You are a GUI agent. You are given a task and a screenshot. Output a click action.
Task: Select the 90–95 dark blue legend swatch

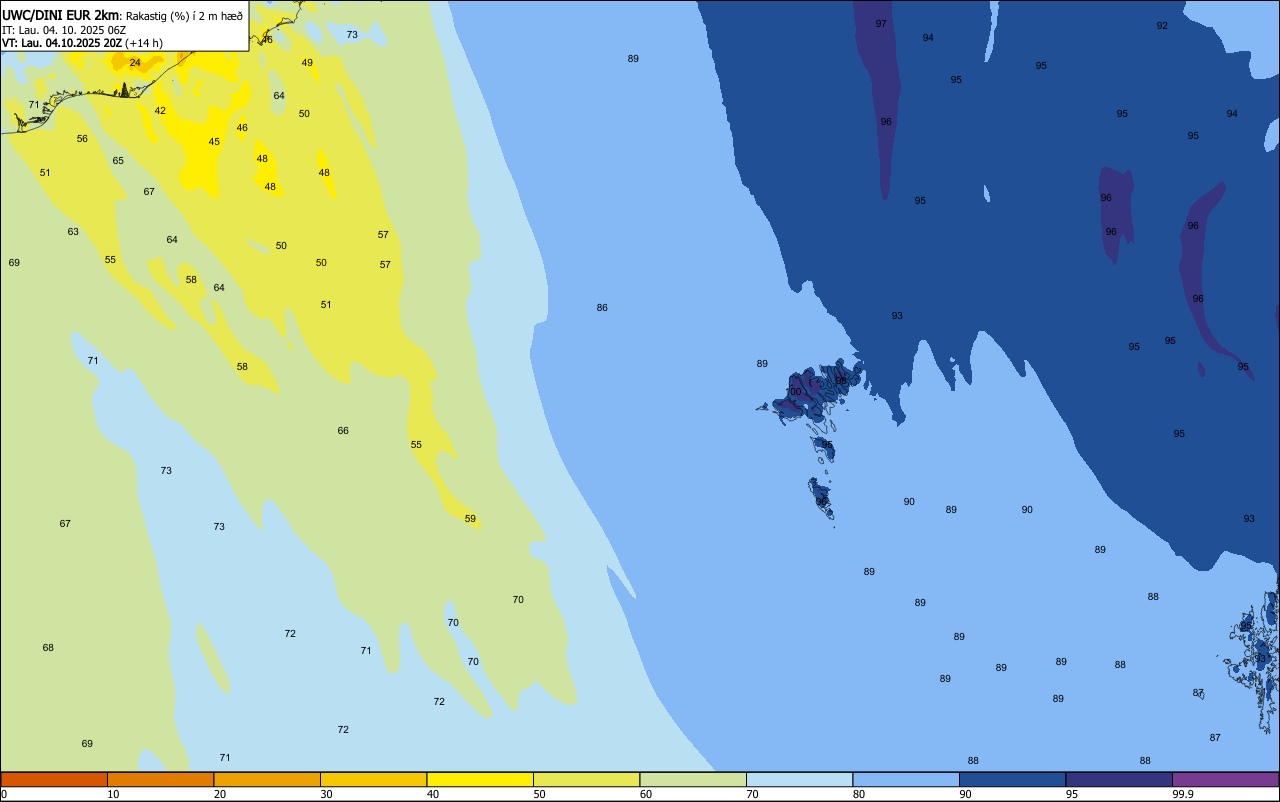[1012, 779]
